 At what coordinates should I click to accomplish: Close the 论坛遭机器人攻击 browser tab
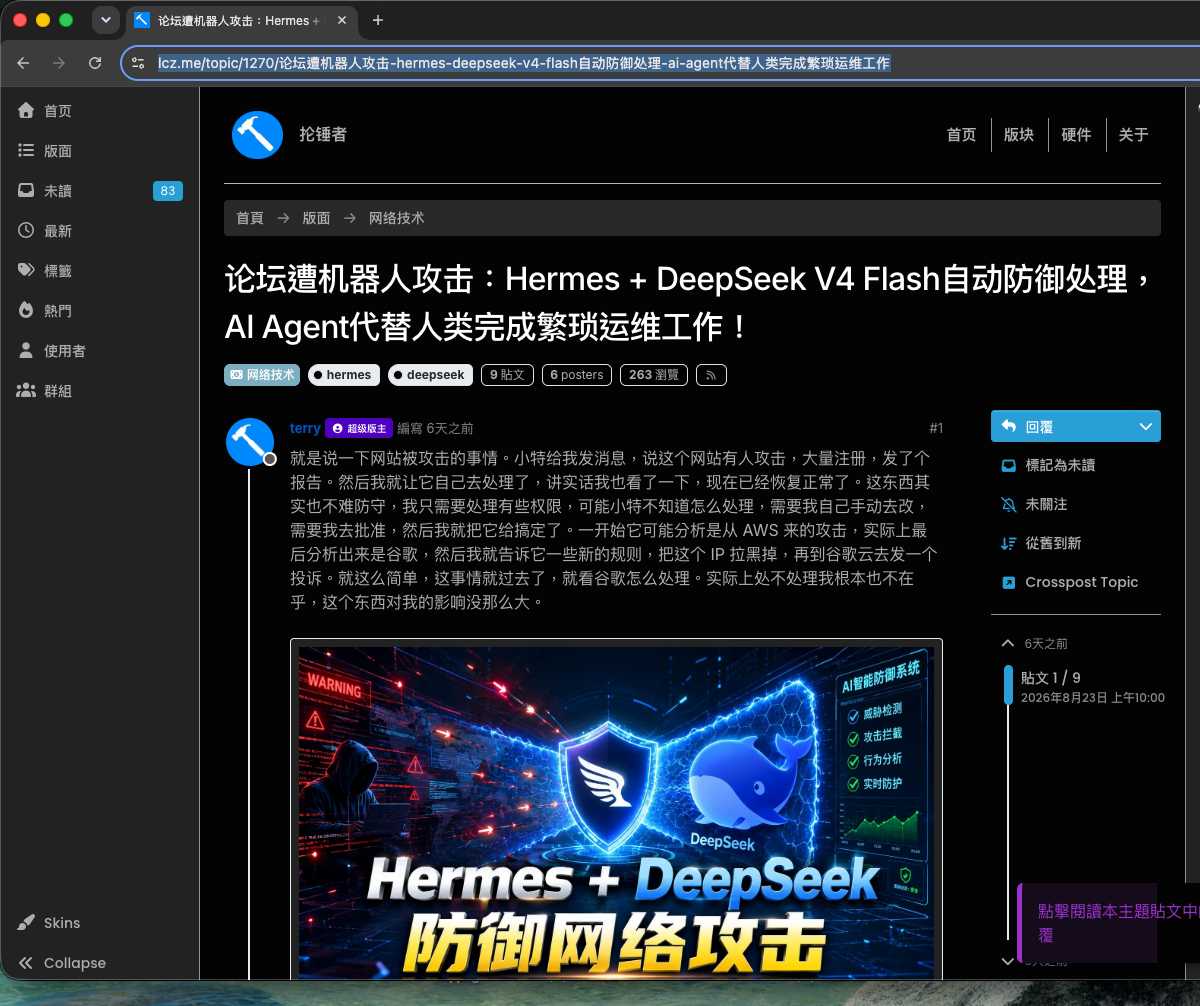tap(341, 20)
